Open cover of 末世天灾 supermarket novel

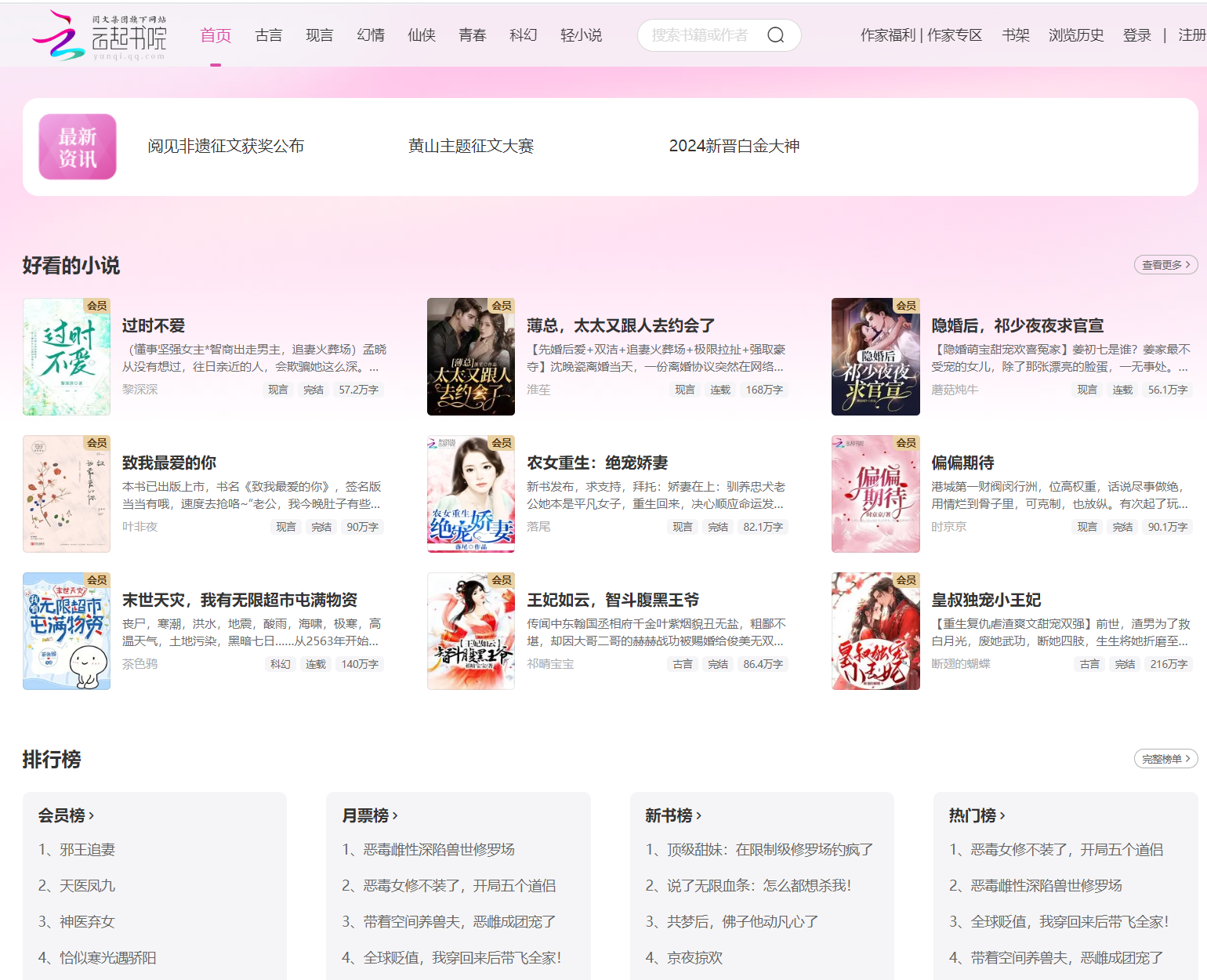tap(67, 631)
